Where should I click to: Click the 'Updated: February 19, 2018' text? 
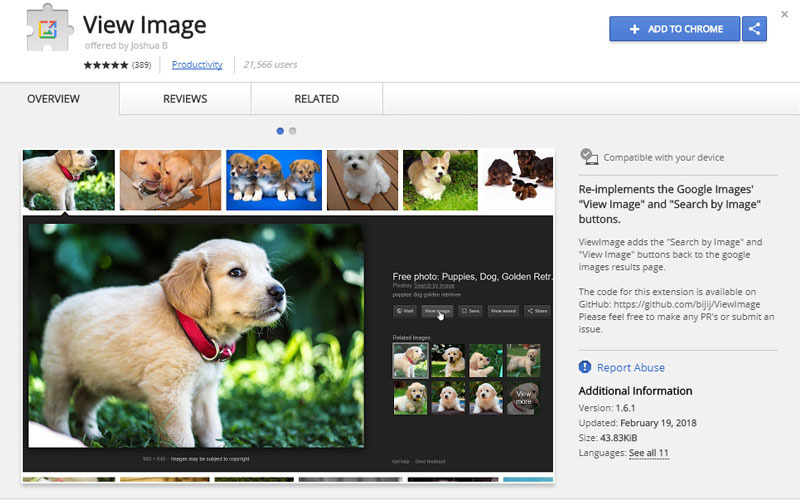[x=637, y=423]
